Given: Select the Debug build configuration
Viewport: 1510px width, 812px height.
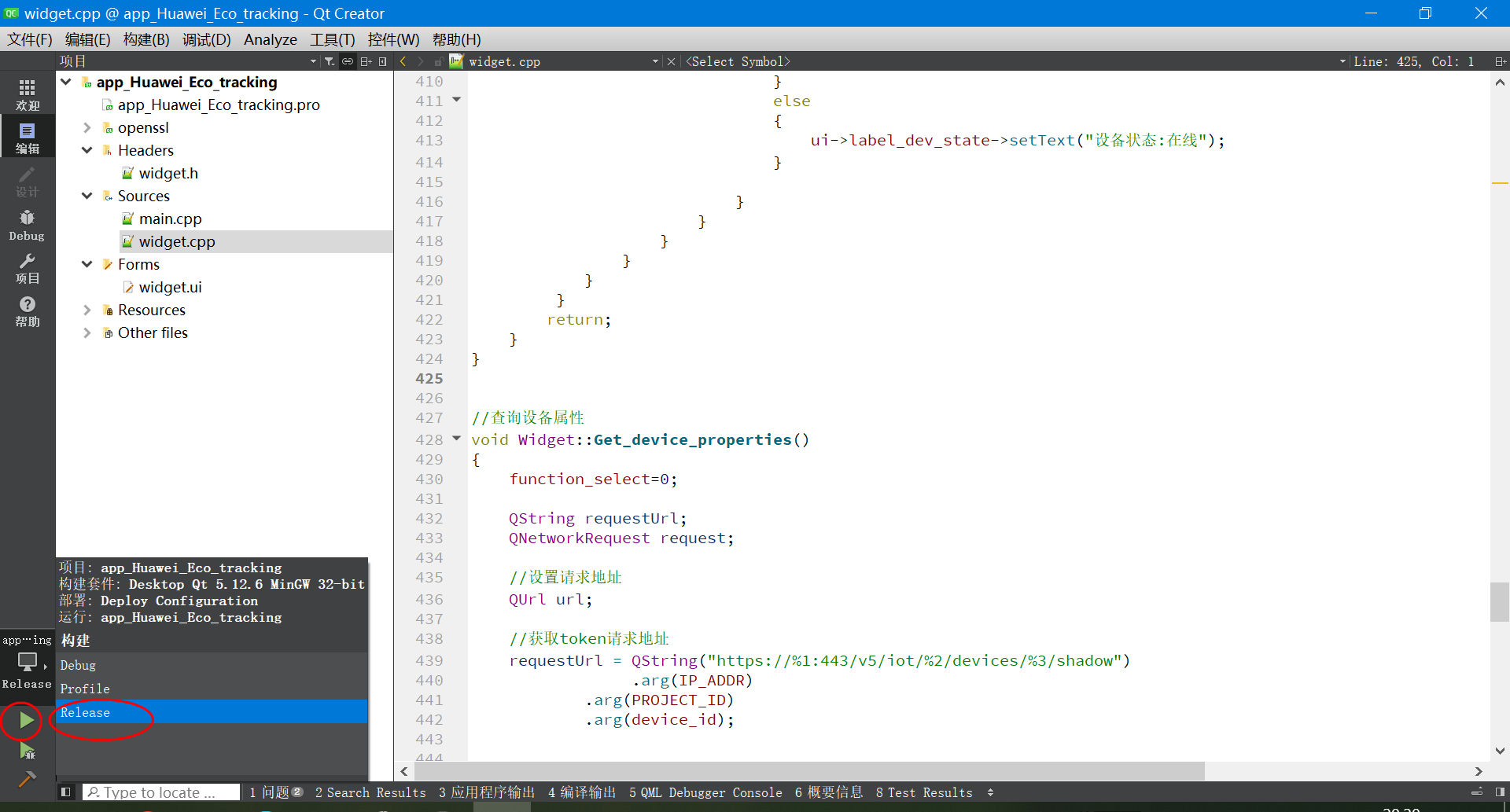Looking at the screenshot, I should click(79, 665).
